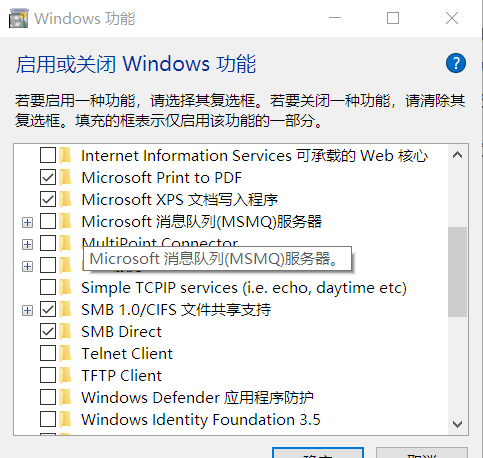This screenshot has height=458, width=483.
Task: Click folder icon beside Simple TCPIP services
Action: coord(66,287)
